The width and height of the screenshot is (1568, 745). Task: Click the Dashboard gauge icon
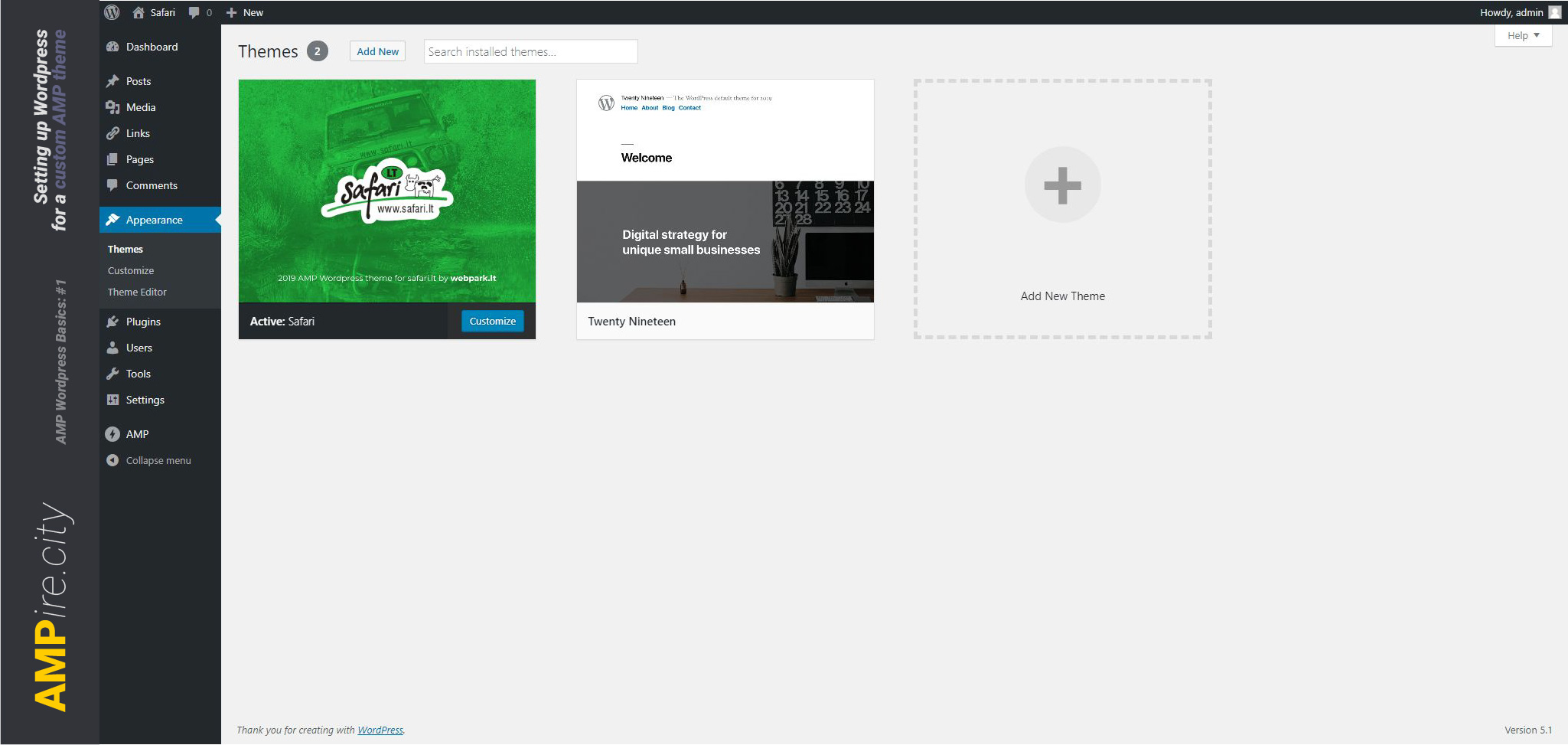point(112,47)
